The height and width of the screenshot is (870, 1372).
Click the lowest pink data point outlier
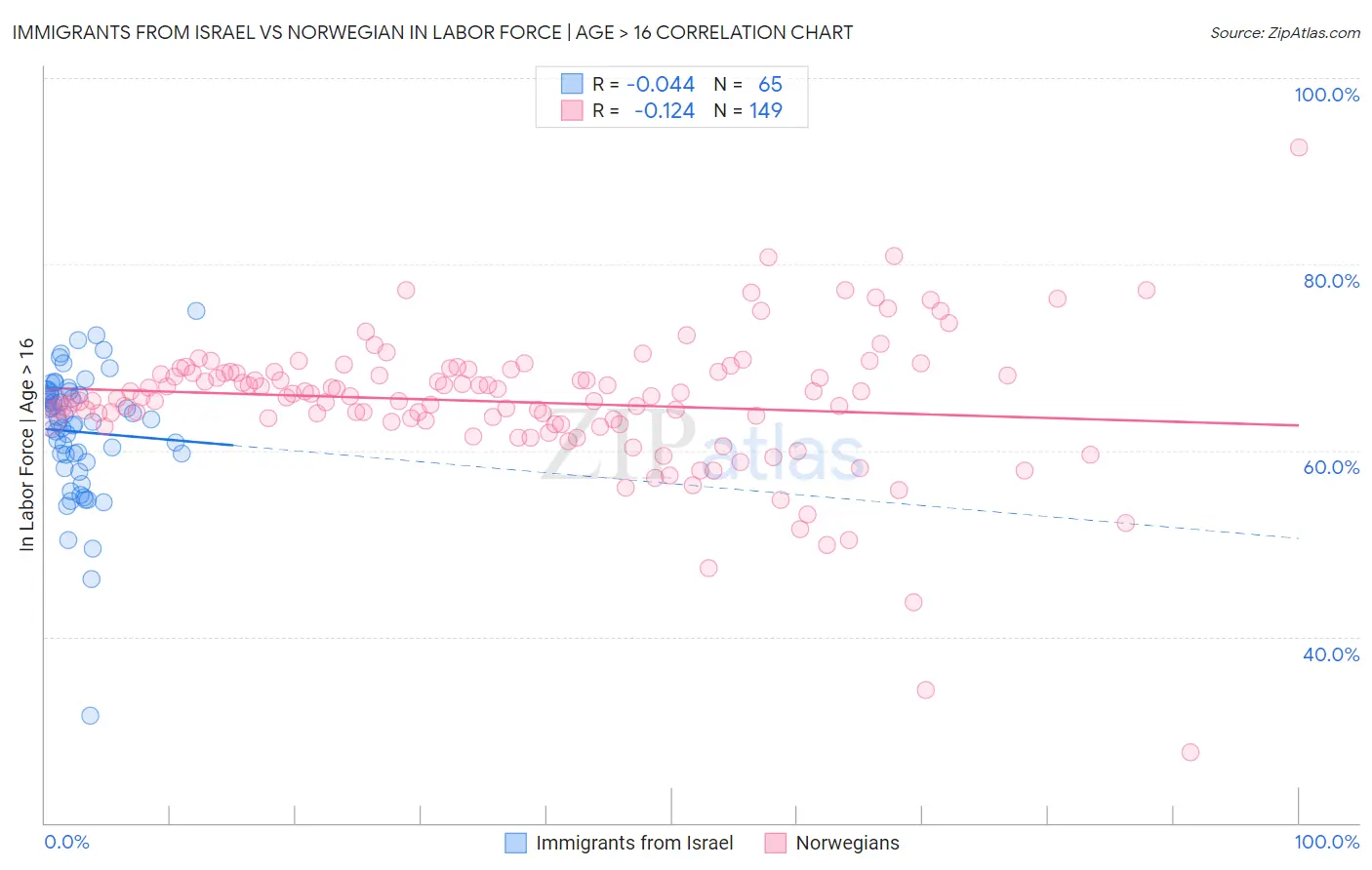pos(1190,752)
